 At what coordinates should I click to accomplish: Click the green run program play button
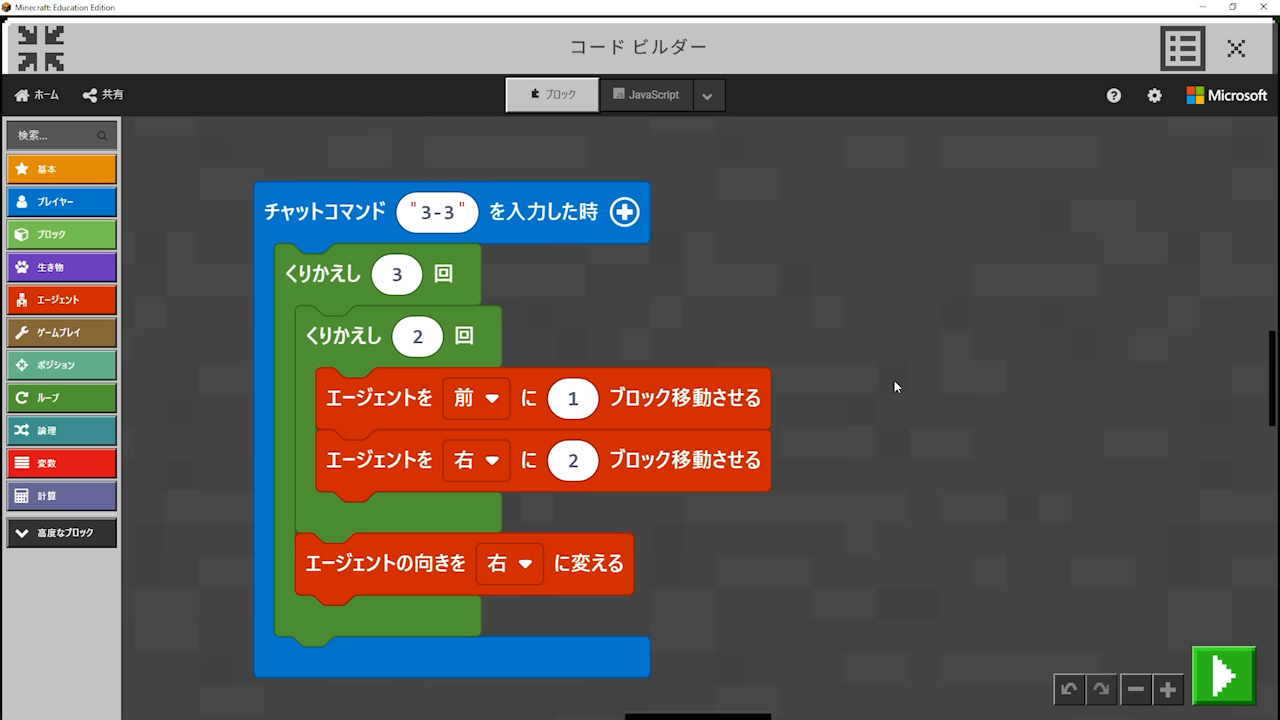click(x=1223, y=676)
